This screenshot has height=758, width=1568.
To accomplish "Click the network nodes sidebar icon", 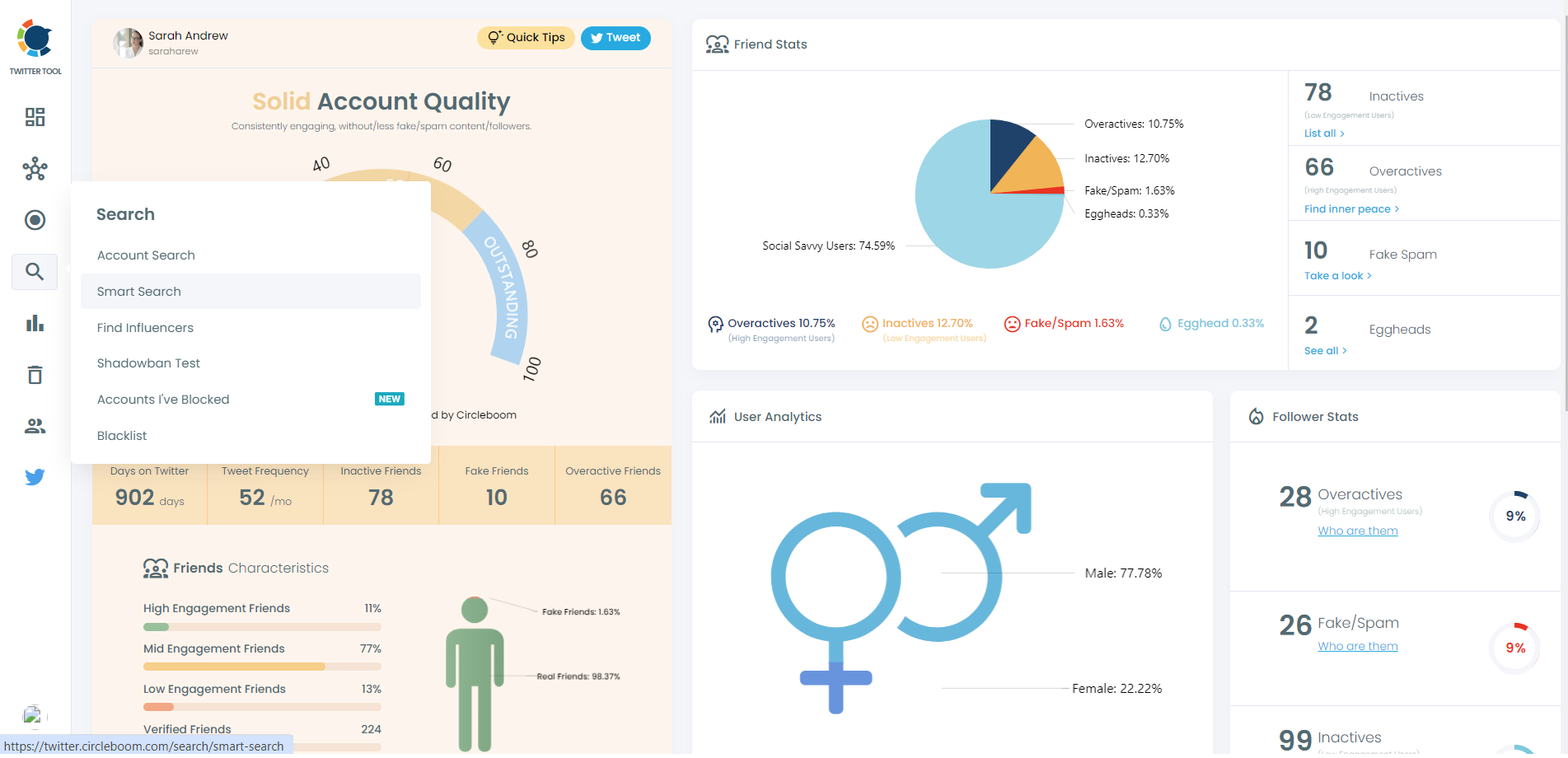I will click(x=35, y=169).
